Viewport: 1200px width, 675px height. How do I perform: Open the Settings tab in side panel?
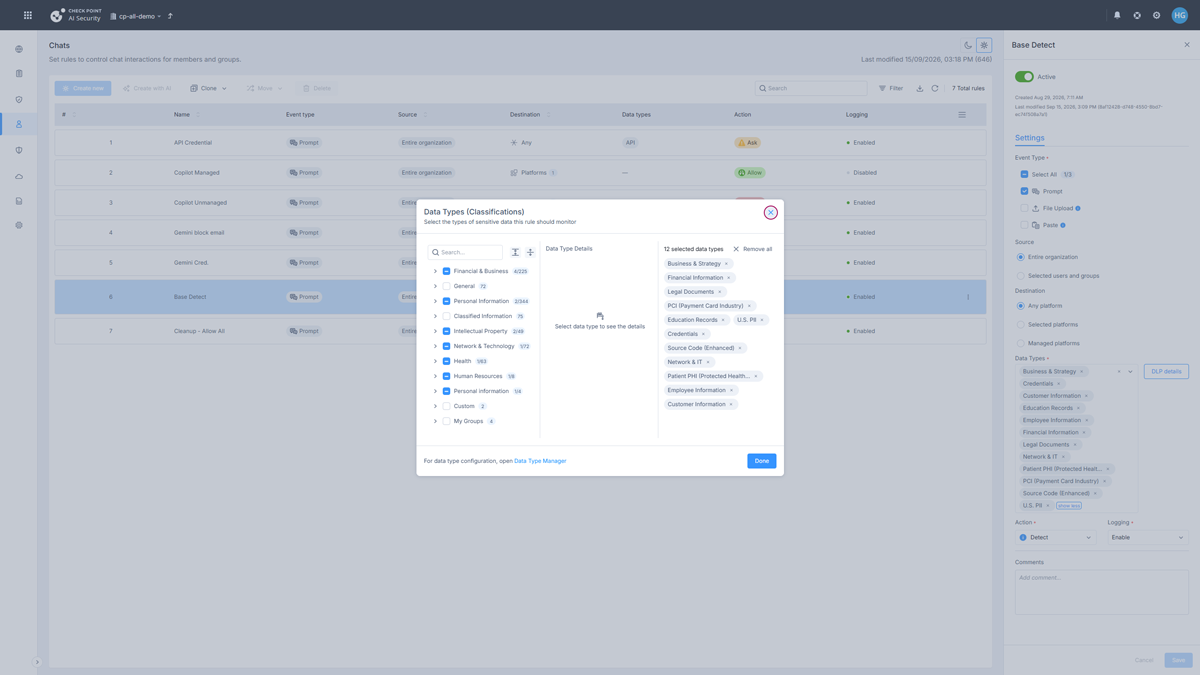(x=1029, y=138)
